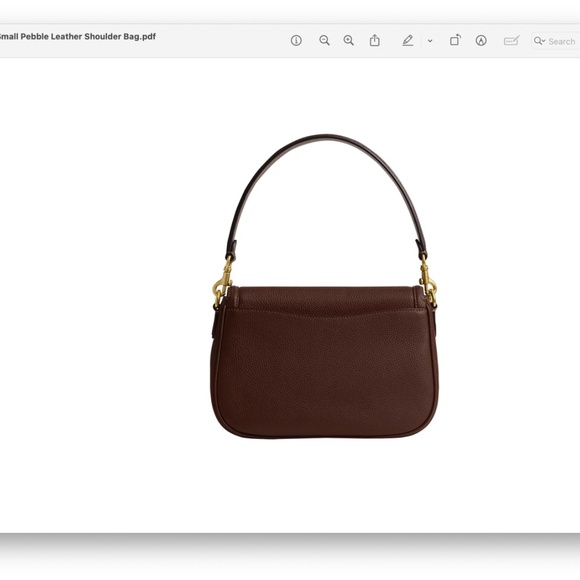Zoom out using the minus magnifier

click(x=324, y=41)
